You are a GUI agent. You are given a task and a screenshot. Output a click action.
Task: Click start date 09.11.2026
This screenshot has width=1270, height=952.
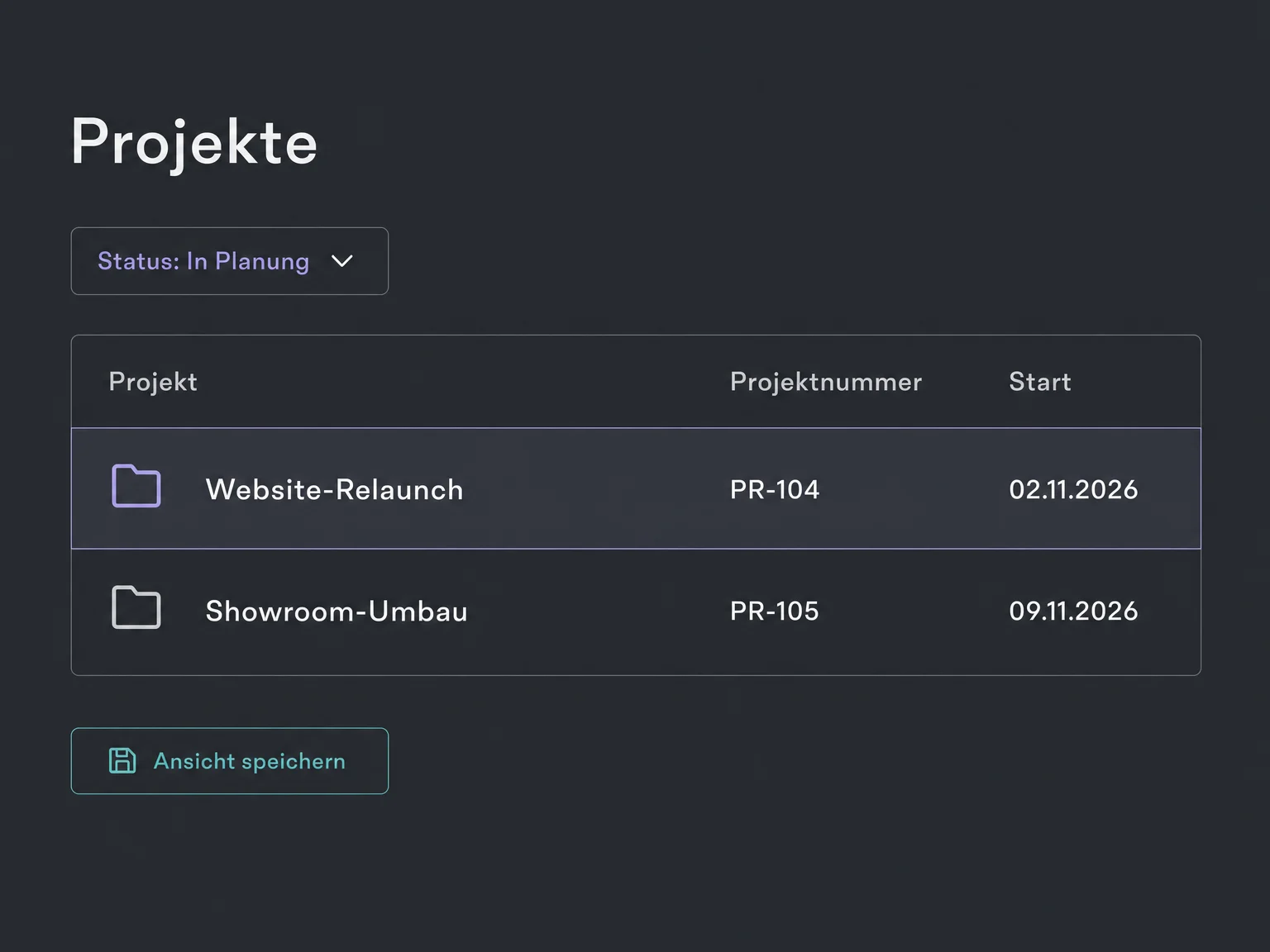point(1073,611)
